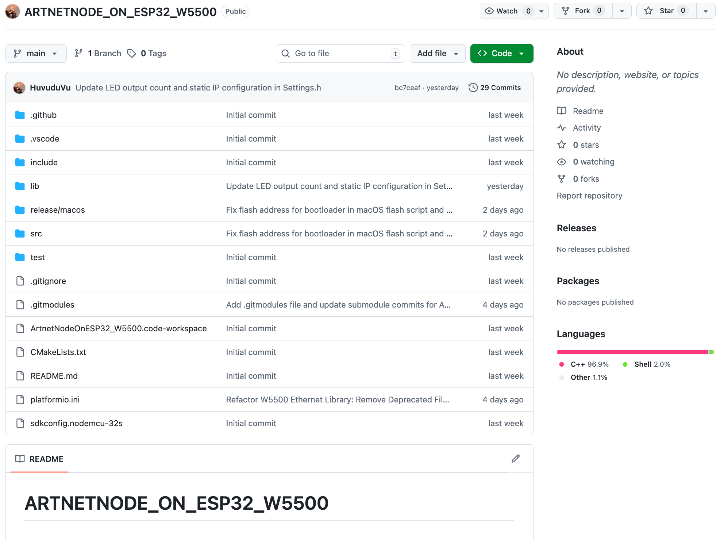Open the README.md file link
This screenshot has width=720, height=540.
(x=54, y=376)
